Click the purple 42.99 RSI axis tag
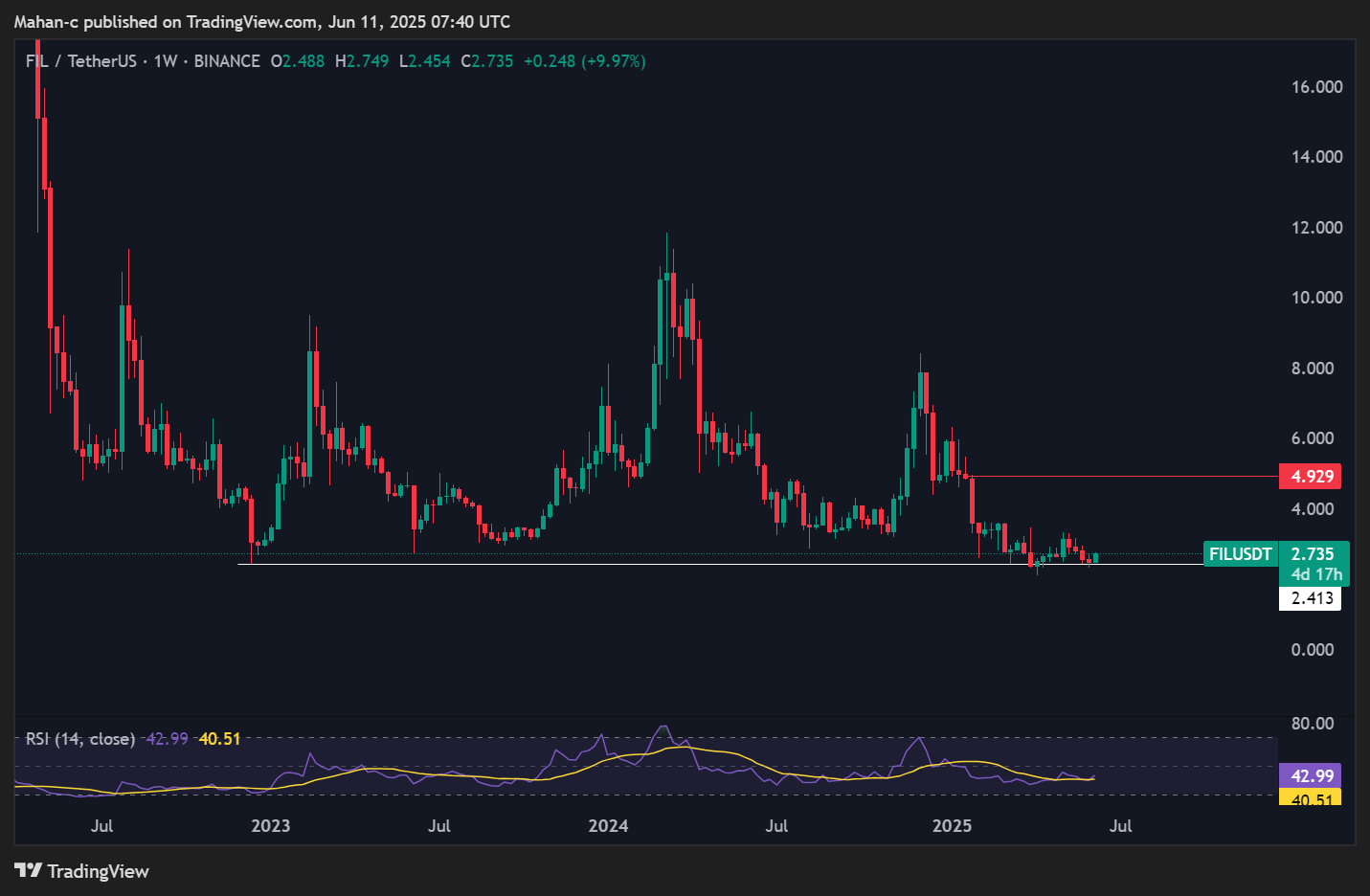The height and width of the screenshot is (896, 1370). click(1311, 775)
